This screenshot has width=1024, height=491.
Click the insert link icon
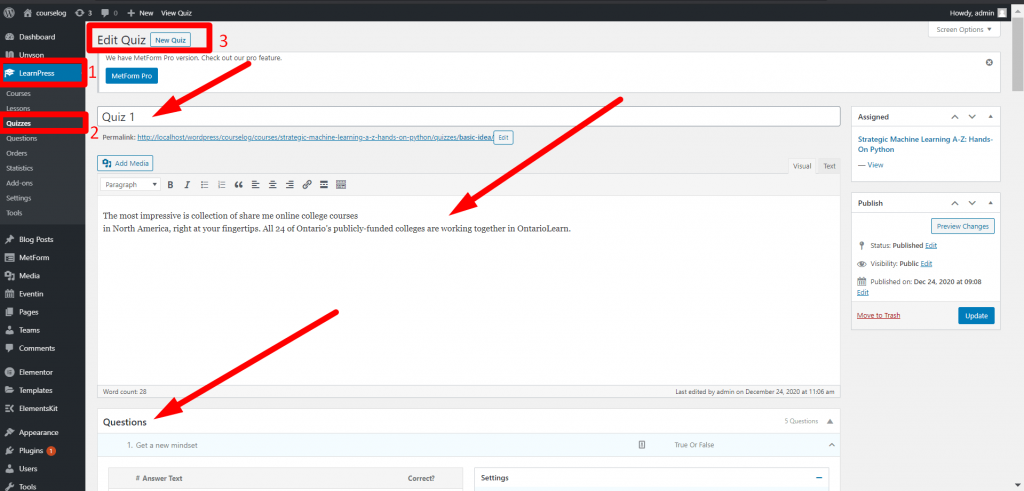click(306, 185)
